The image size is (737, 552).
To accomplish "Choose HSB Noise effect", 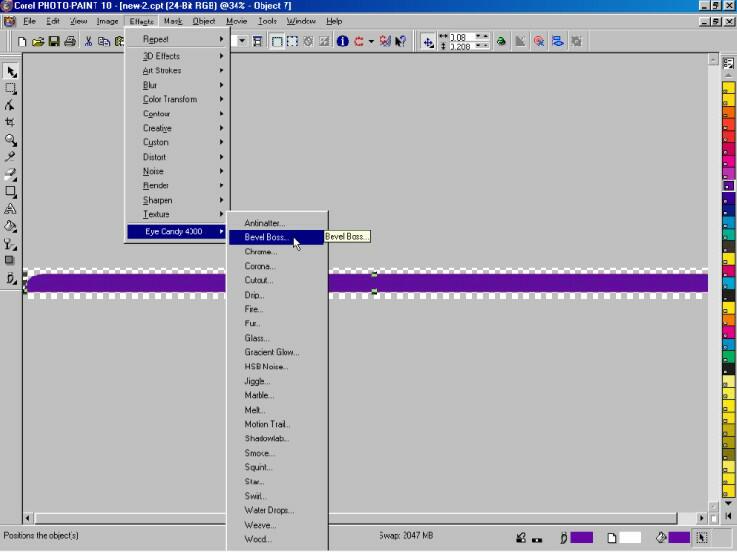I will [276, 367].
